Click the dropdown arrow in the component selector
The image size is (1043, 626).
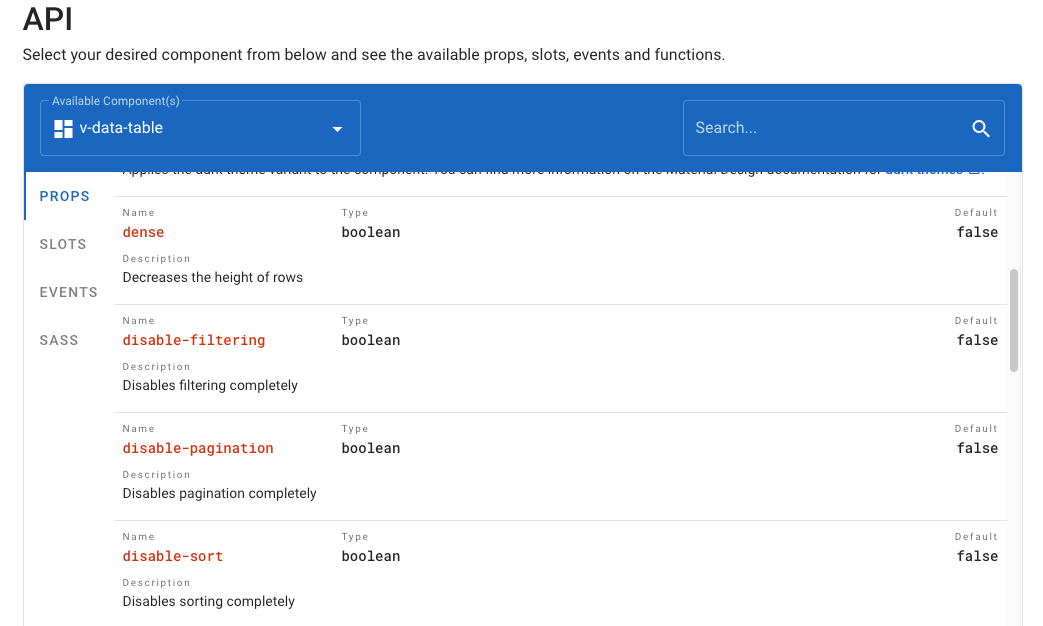(x=336, y=128)
